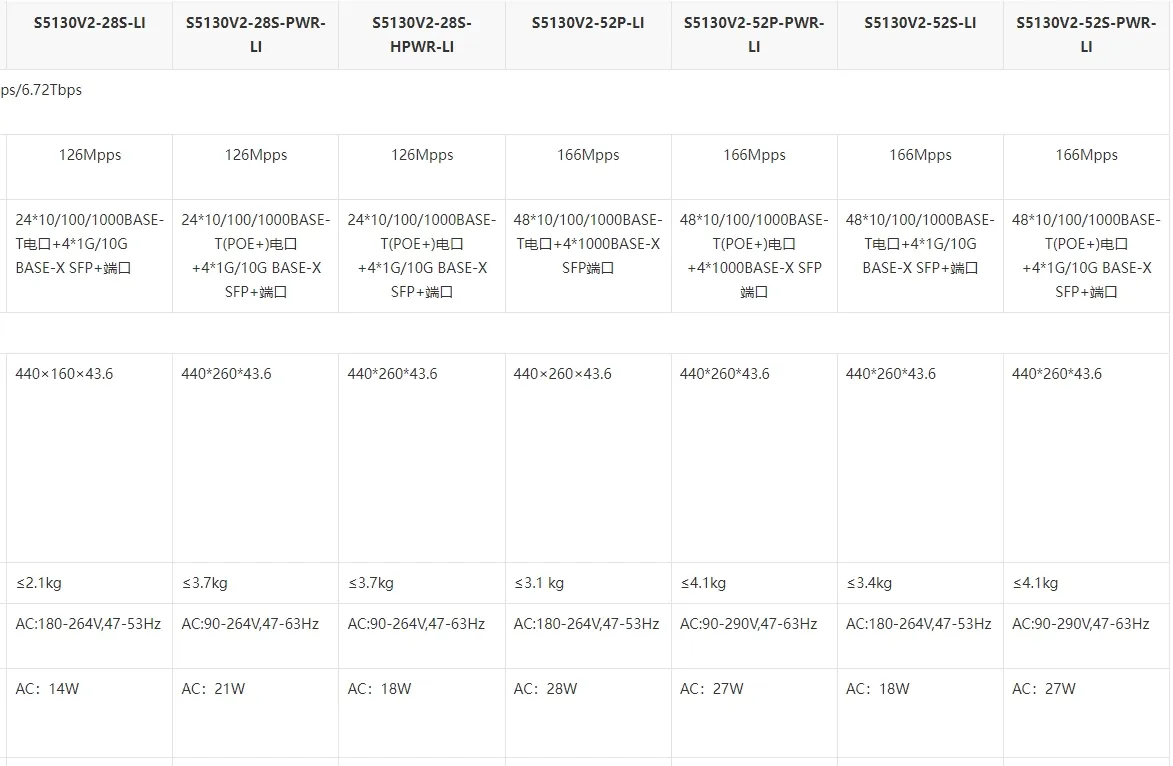Select the S5130V2-52P-LI column header
The image size is (1173, 766).
coord(587,22)
